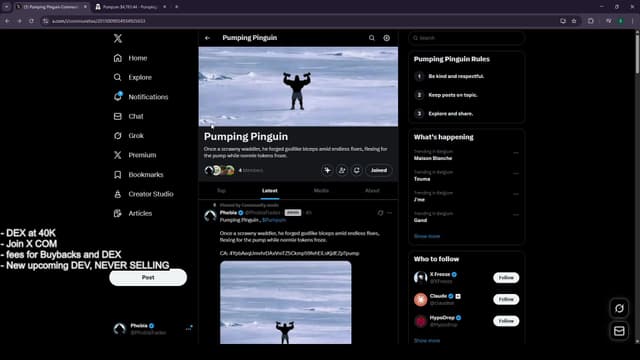This screenshot has width=640, height=360.
Task: Open the floating Grok button
Action: [x=619, y=309]
